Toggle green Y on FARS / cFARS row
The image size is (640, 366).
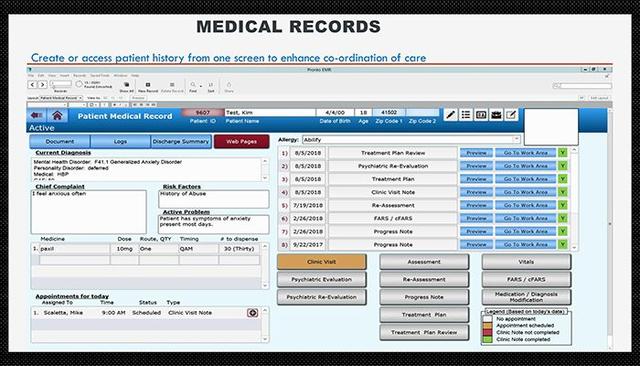coord(562,218)
